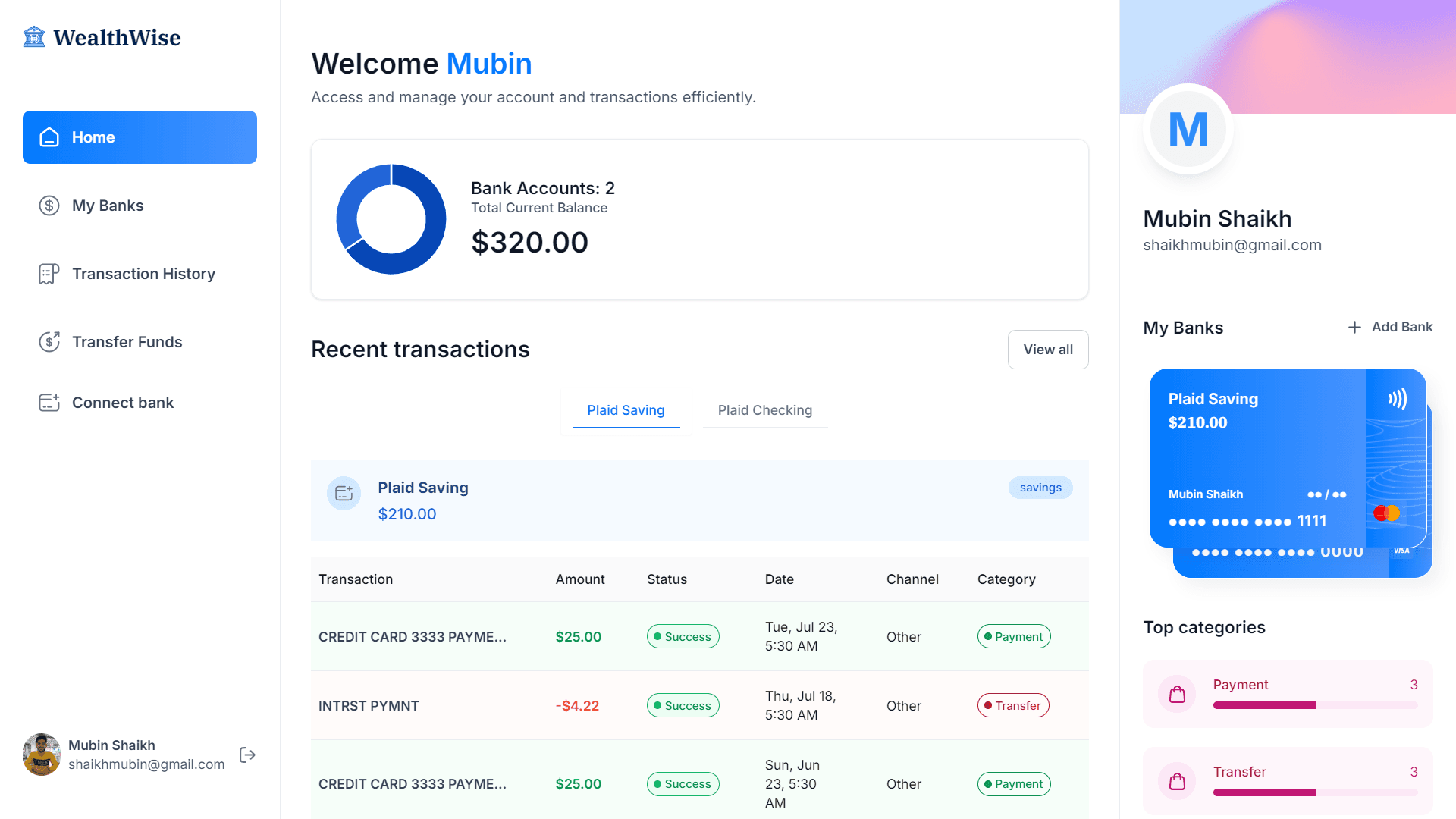Click the Add Bank link

tap(1389, 327)
